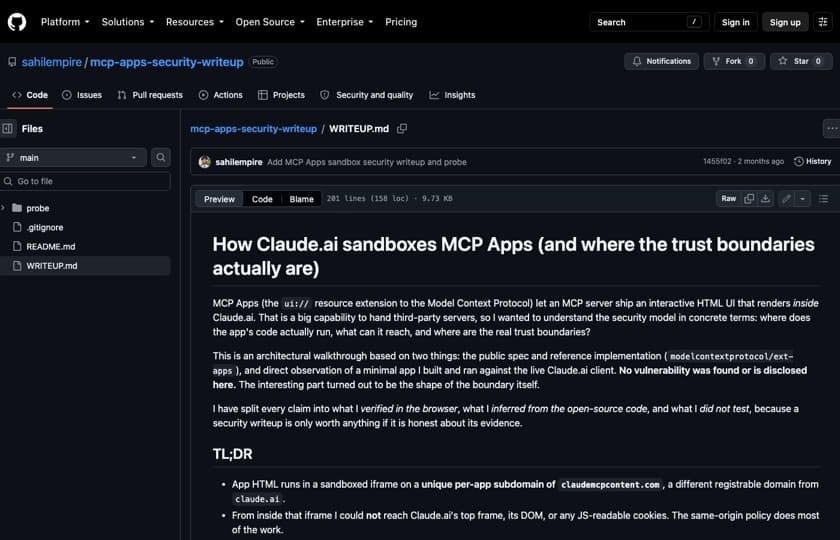The image size is (840, 540).
Task: Click the TL;DR heading
Action: click(x=232, y=454)
